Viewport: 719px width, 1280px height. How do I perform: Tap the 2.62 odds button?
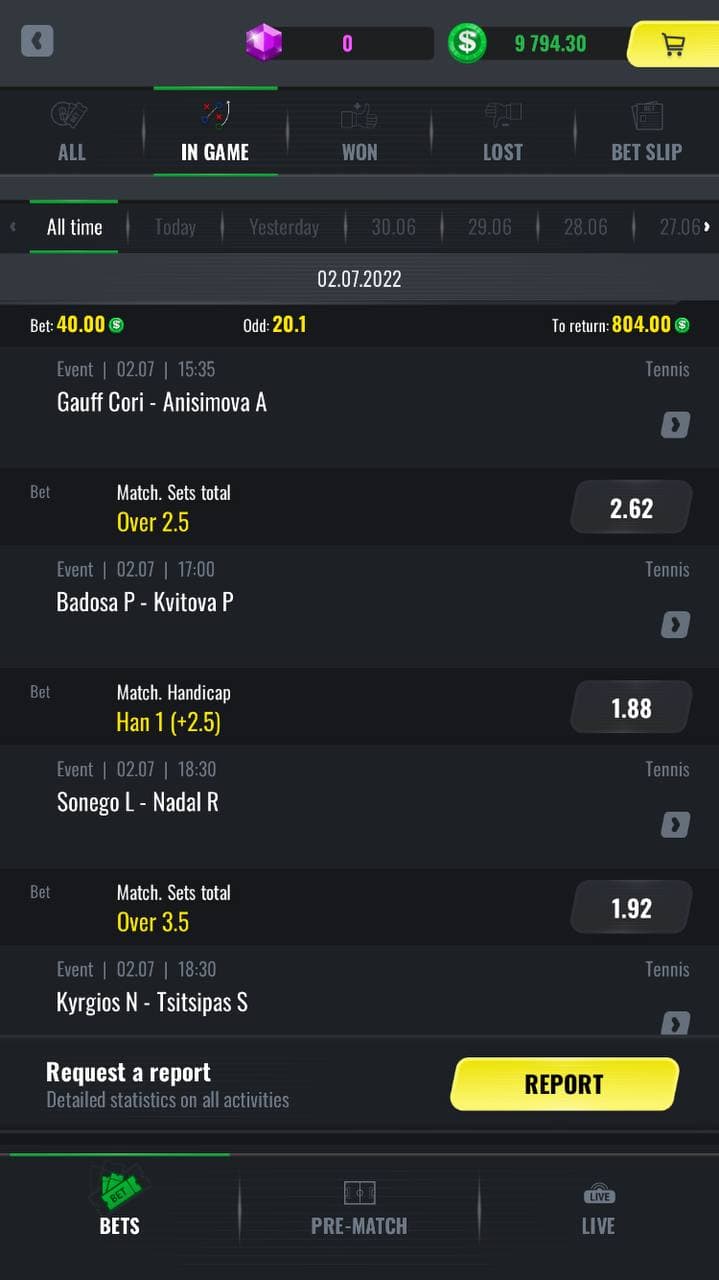[631, 508]
